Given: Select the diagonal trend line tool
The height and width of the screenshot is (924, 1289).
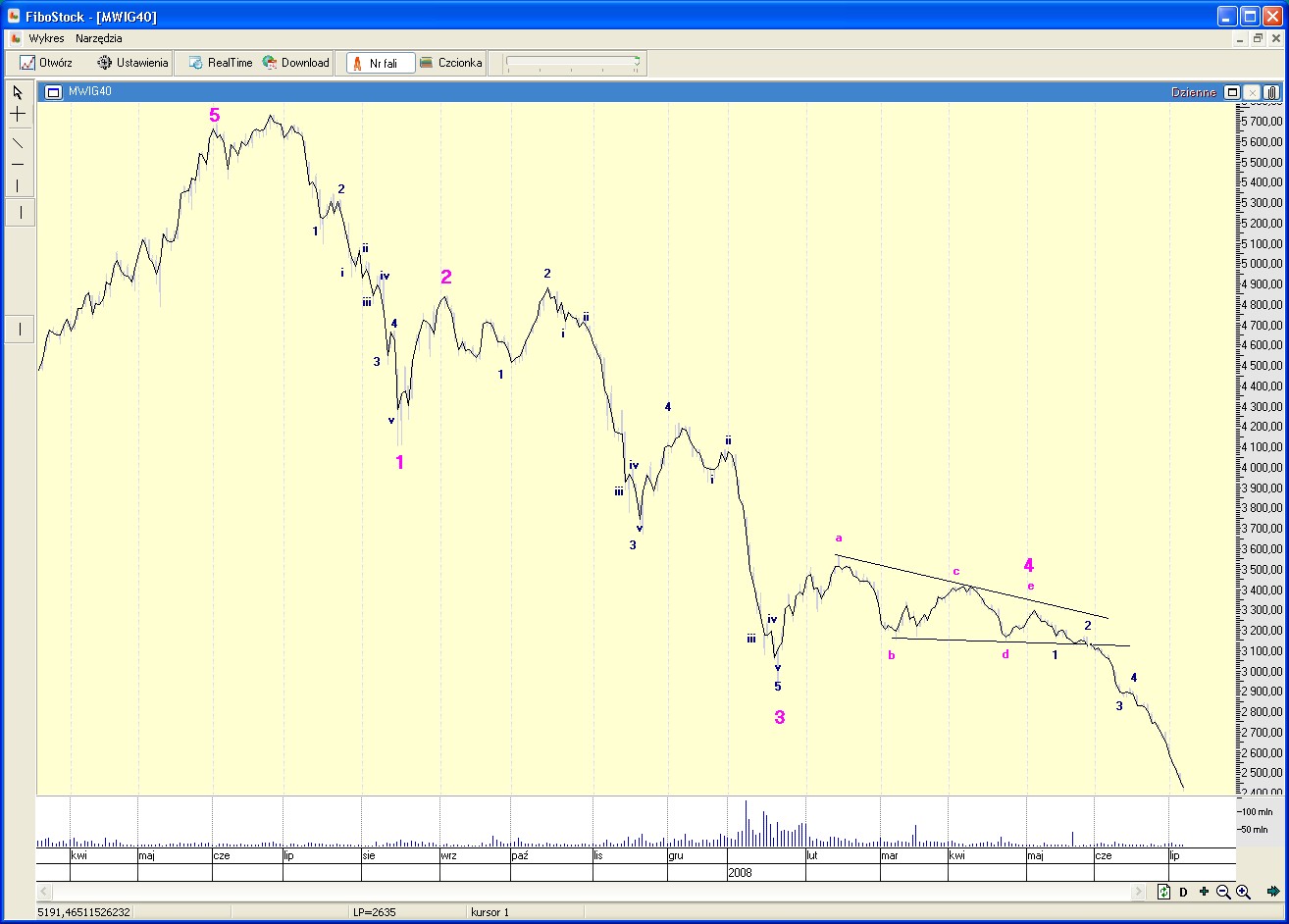Looking at the screenshot, I should click(x=18, y=142).
